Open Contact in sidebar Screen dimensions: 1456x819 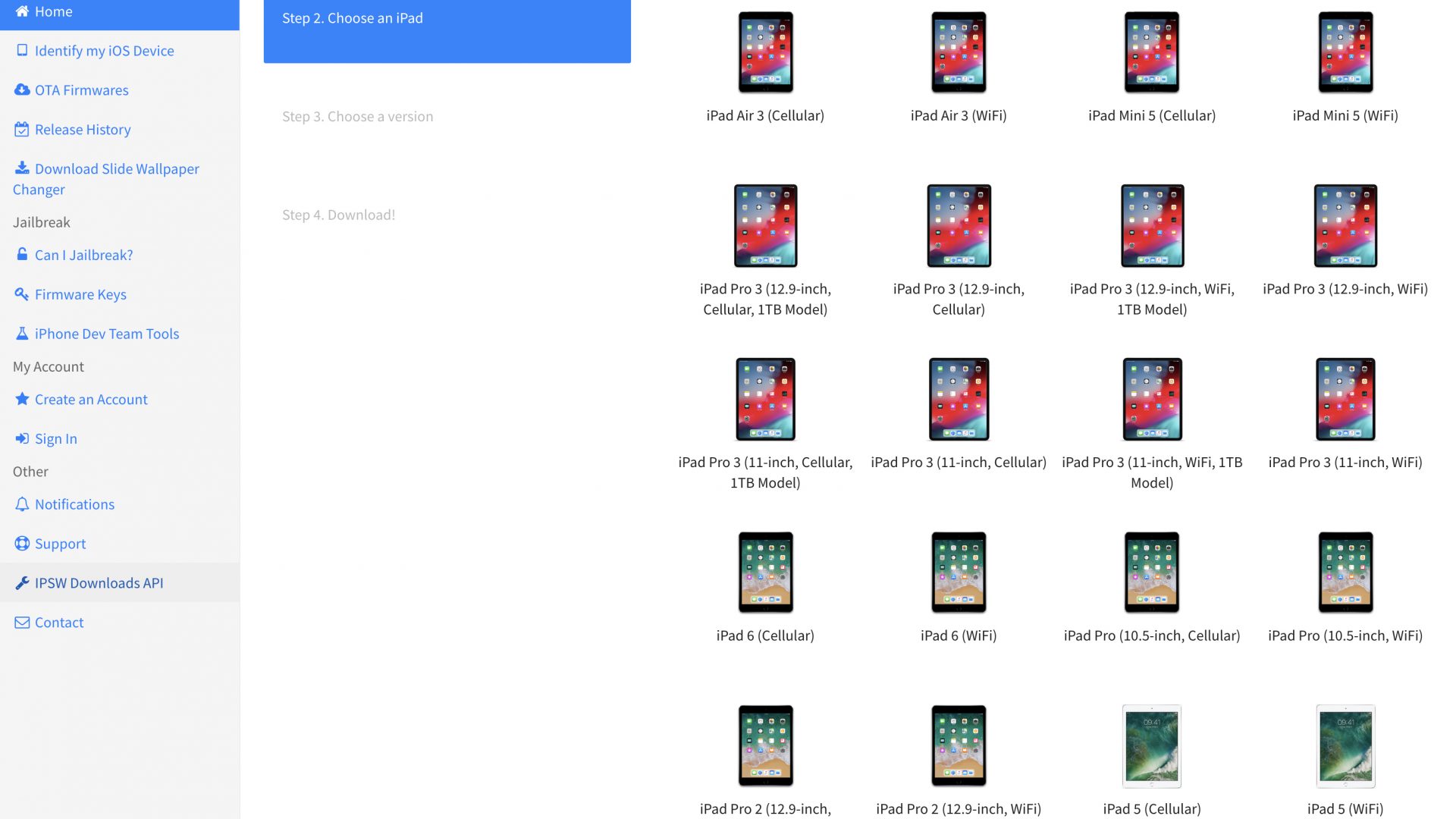pyautogui.click(x=58, y=623)
